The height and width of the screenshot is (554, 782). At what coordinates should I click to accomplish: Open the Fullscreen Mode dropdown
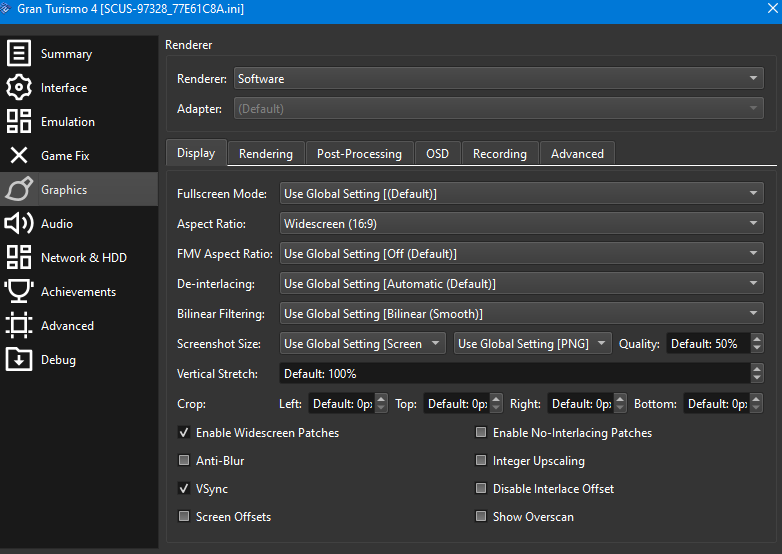click(522, 193)
